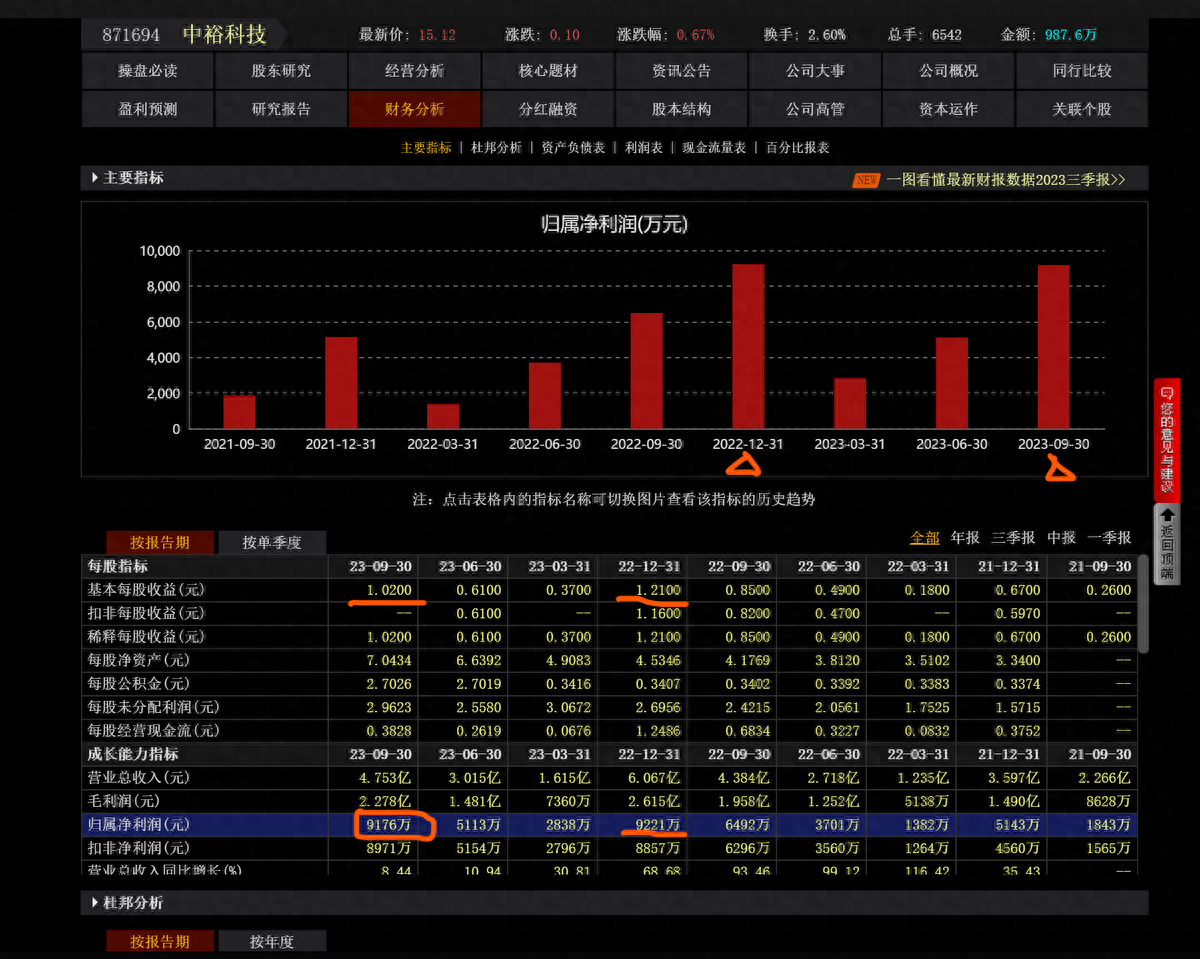Open the 现金流量表 sub-page link

pyautogui.click(x=714, y=148)
